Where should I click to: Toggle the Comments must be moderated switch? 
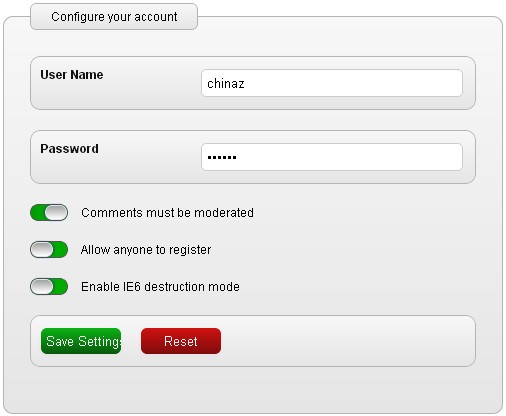[x=49, y=213]
